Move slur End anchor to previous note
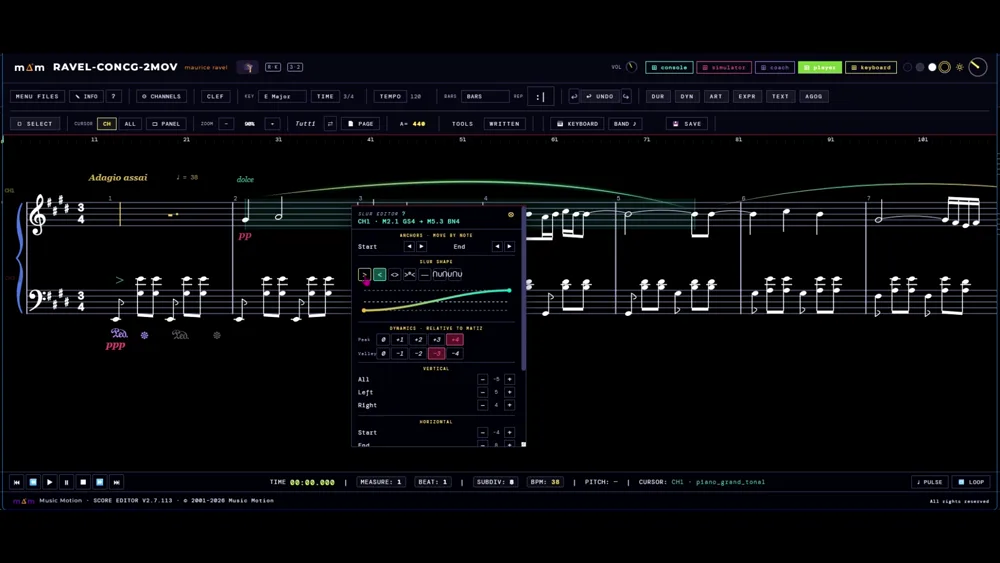 point(497,246)
